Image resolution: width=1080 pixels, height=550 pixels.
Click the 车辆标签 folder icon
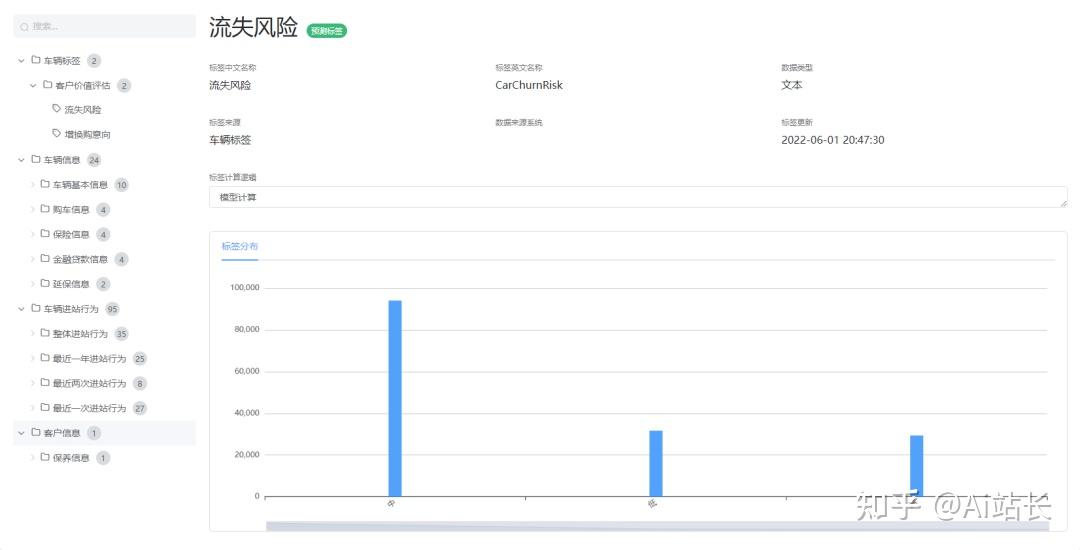pos(36,61)
